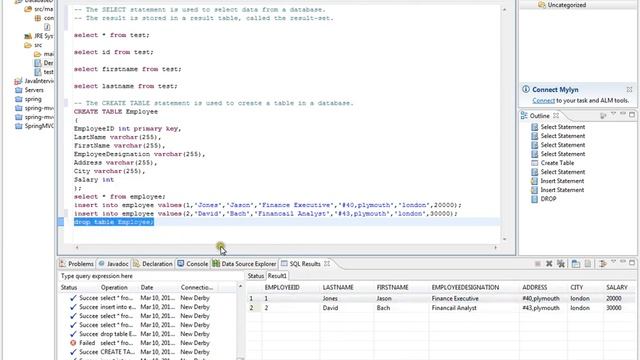640x360 pixels.
Task: Select the Failed select history row
Action: click(x=147, y=343)
